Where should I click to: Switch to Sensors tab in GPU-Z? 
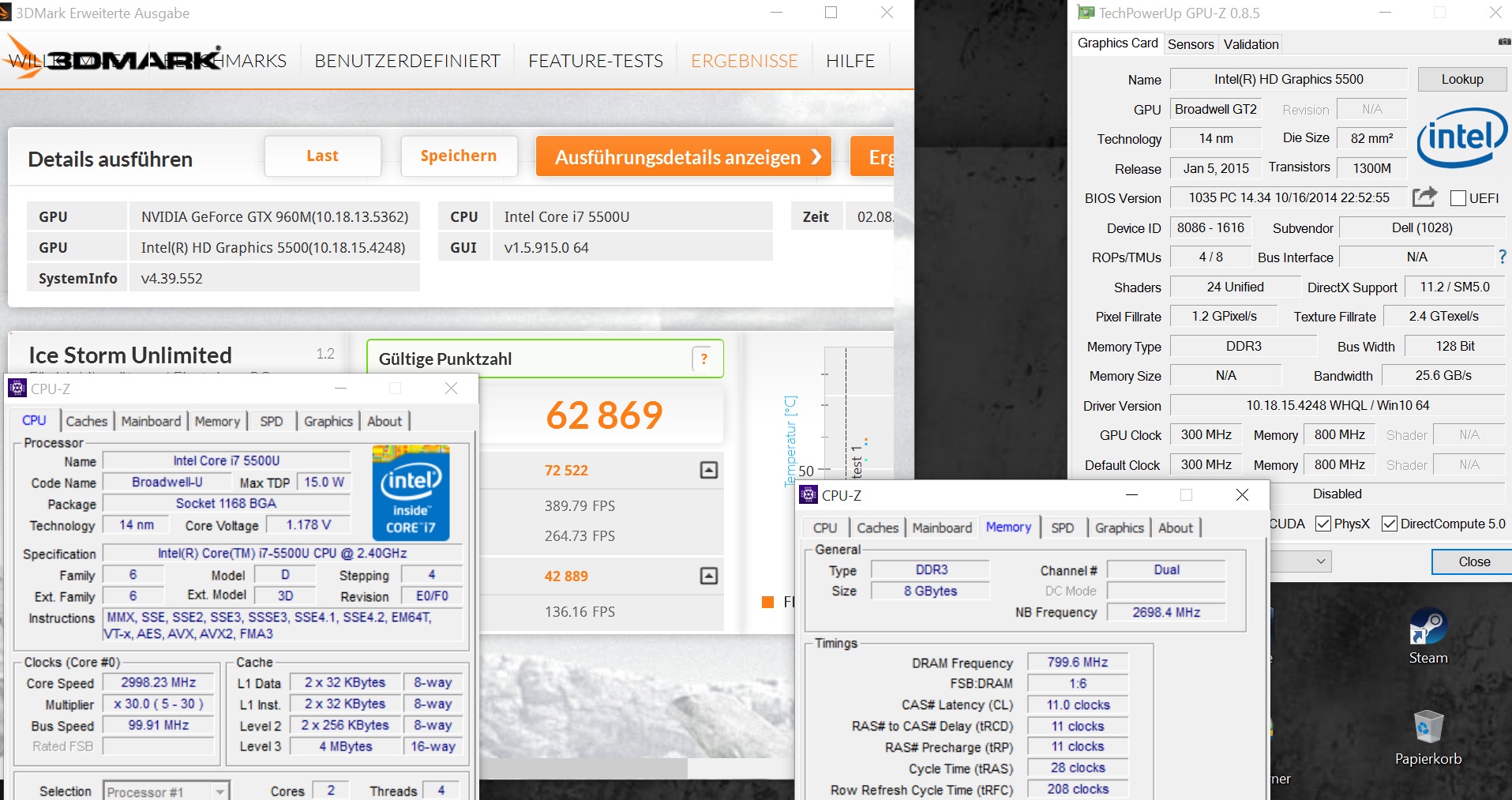pos(1191,44)
